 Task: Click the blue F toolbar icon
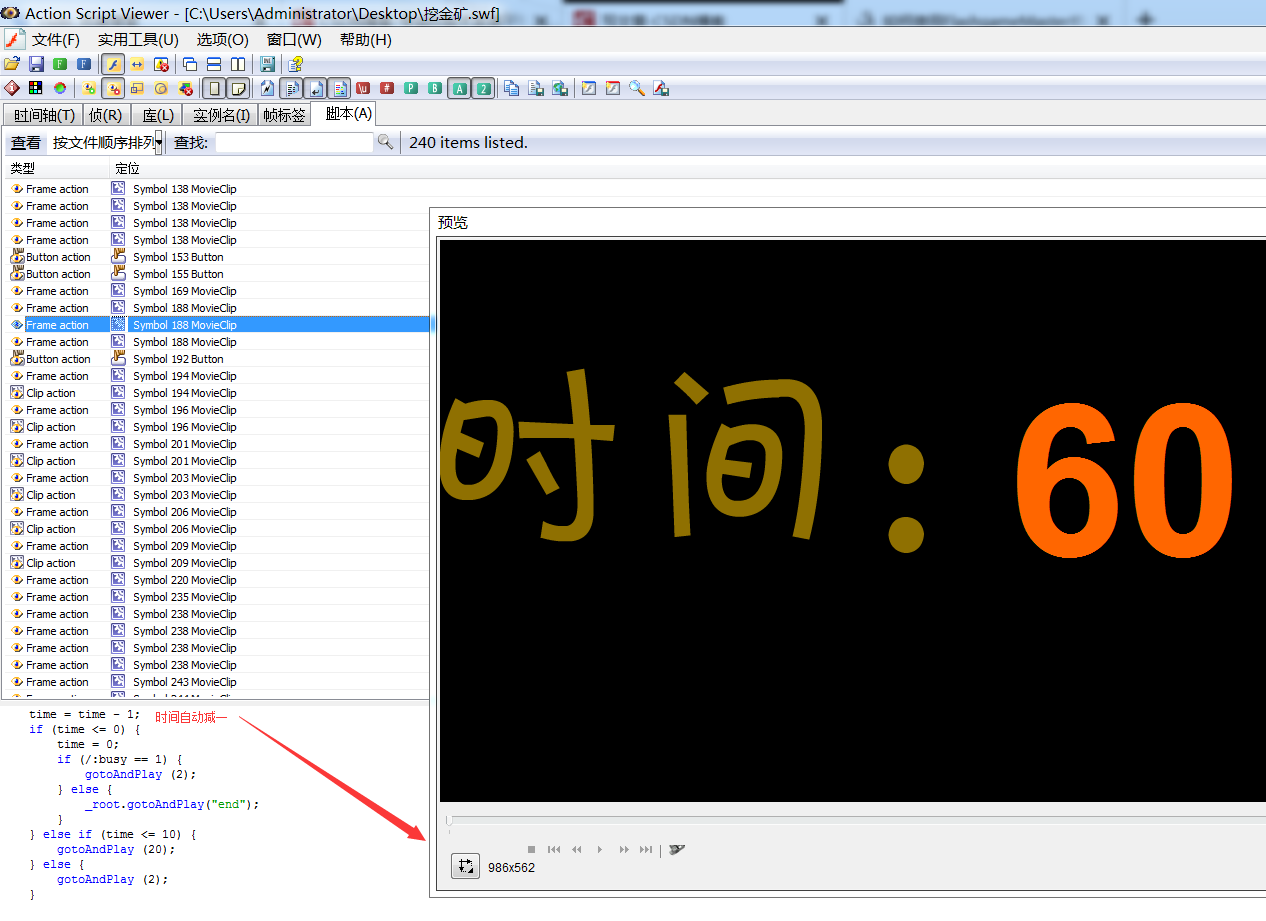point(84,64)
